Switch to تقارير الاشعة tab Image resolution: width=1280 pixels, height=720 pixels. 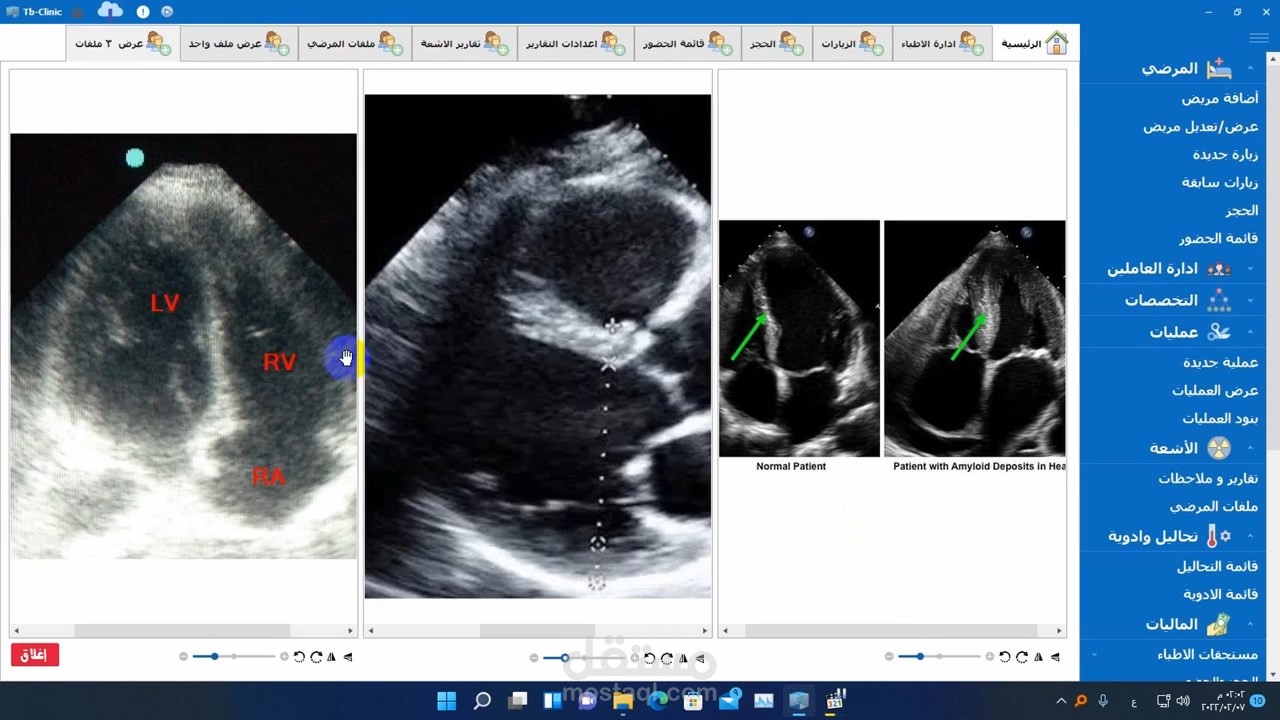pyautogui.click(x=465, y=44)
